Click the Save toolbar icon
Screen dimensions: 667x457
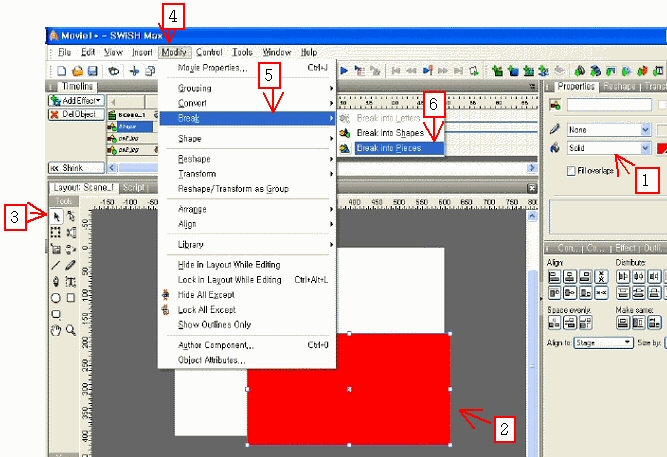click(x=92, y=71)
